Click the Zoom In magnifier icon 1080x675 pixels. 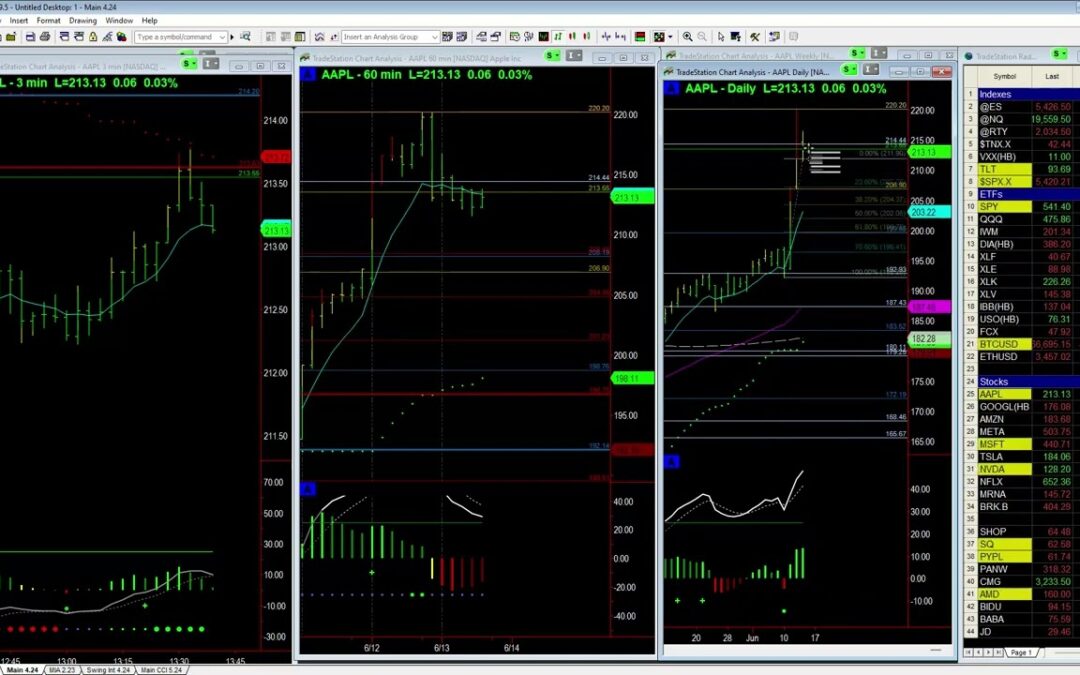pyautogui.click(x=687, y=37)
